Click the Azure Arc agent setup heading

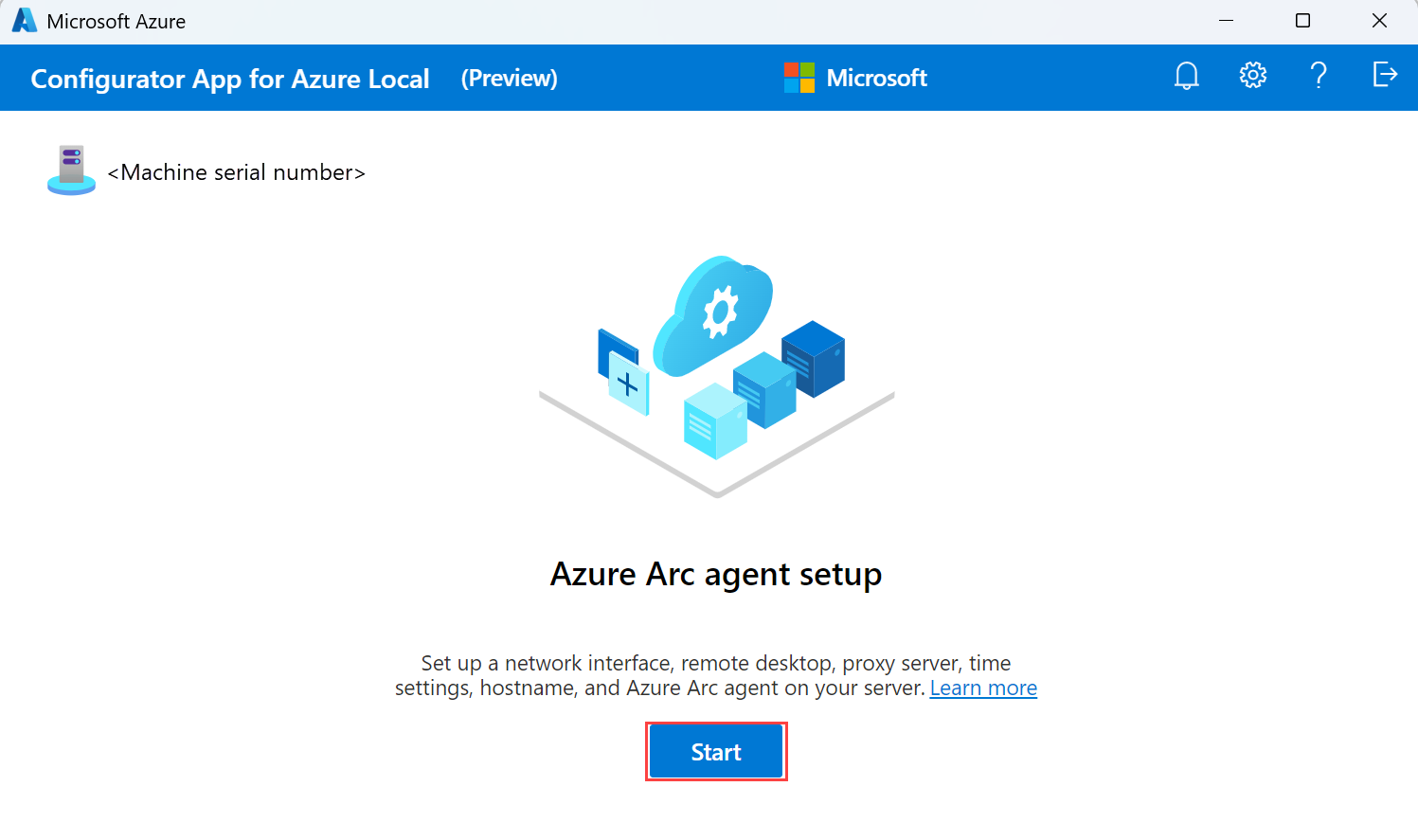716,575
